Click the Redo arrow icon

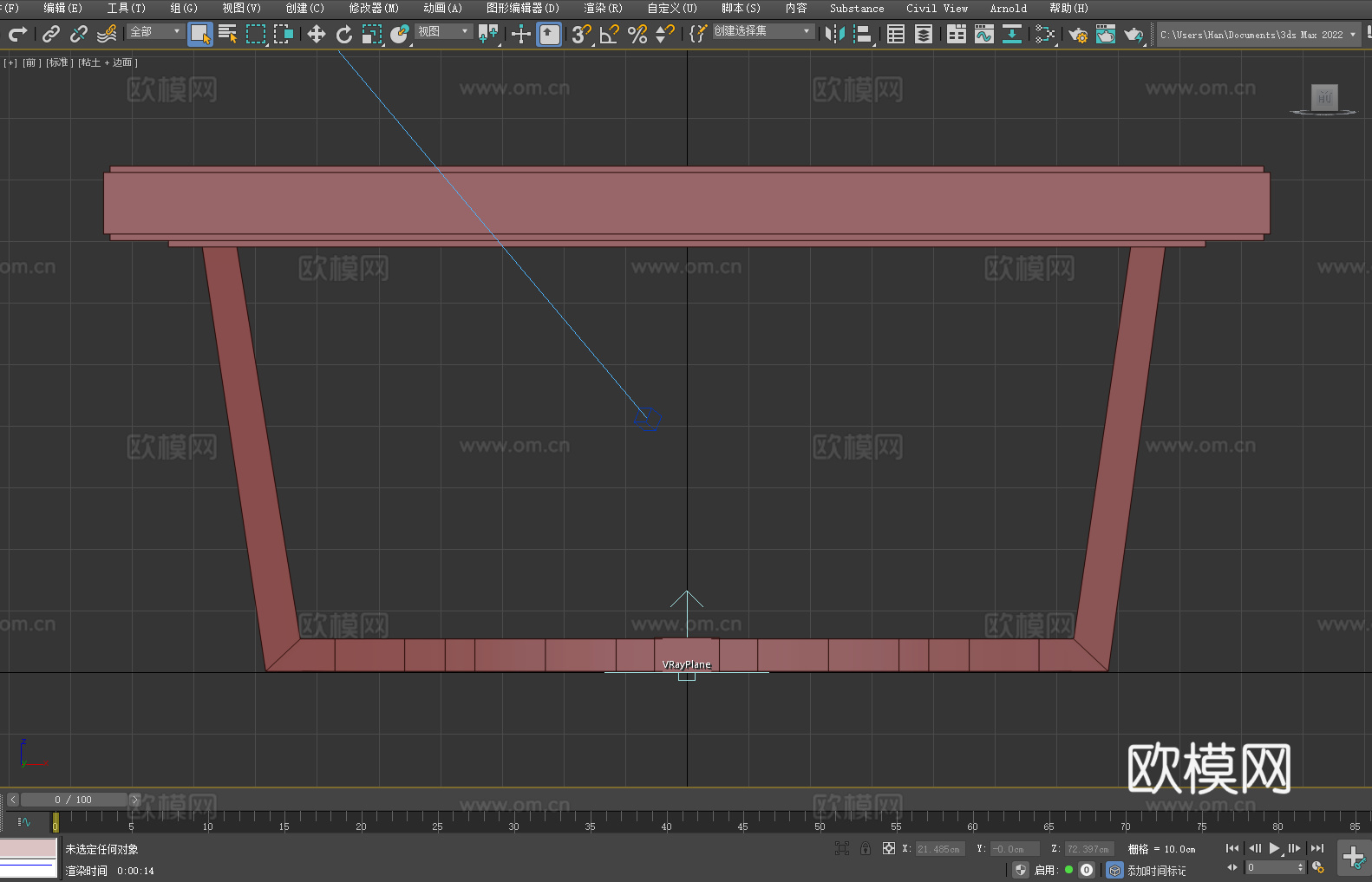click(x=17, y=34)
